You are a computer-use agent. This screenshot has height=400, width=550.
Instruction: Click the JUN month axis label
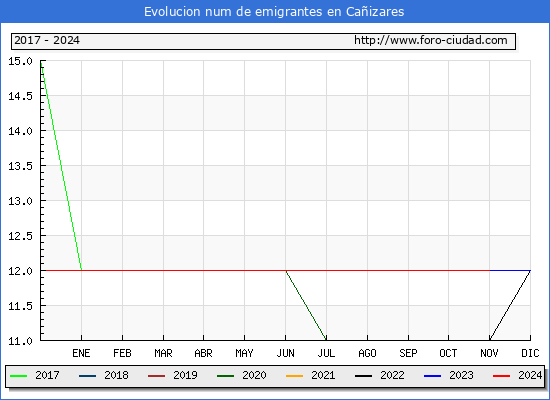tap(286, 353)
